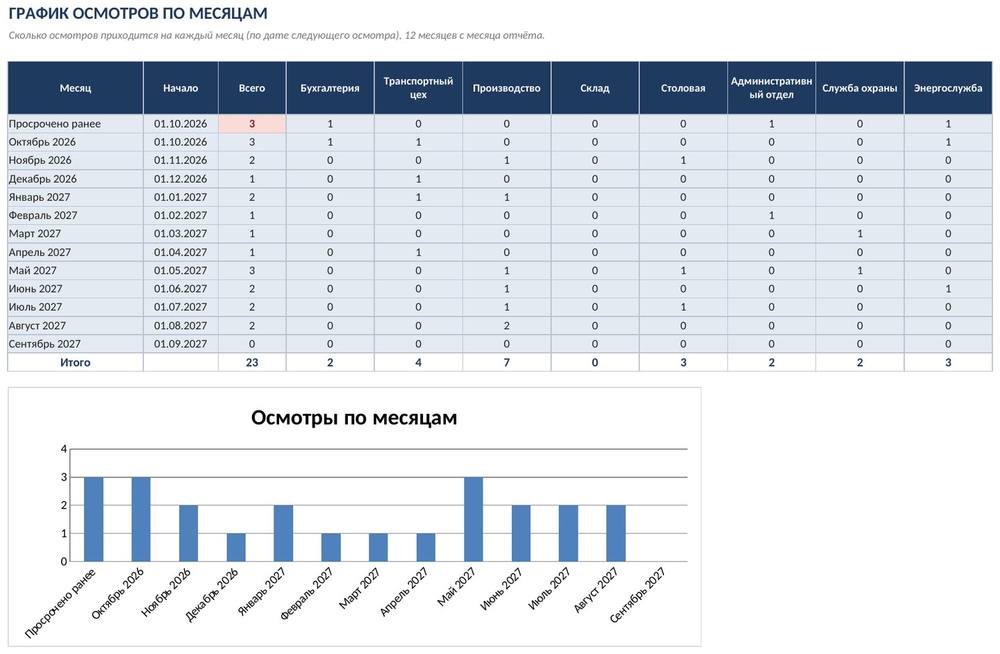Click the start date '01.12.2026' cell

point(180,179)
